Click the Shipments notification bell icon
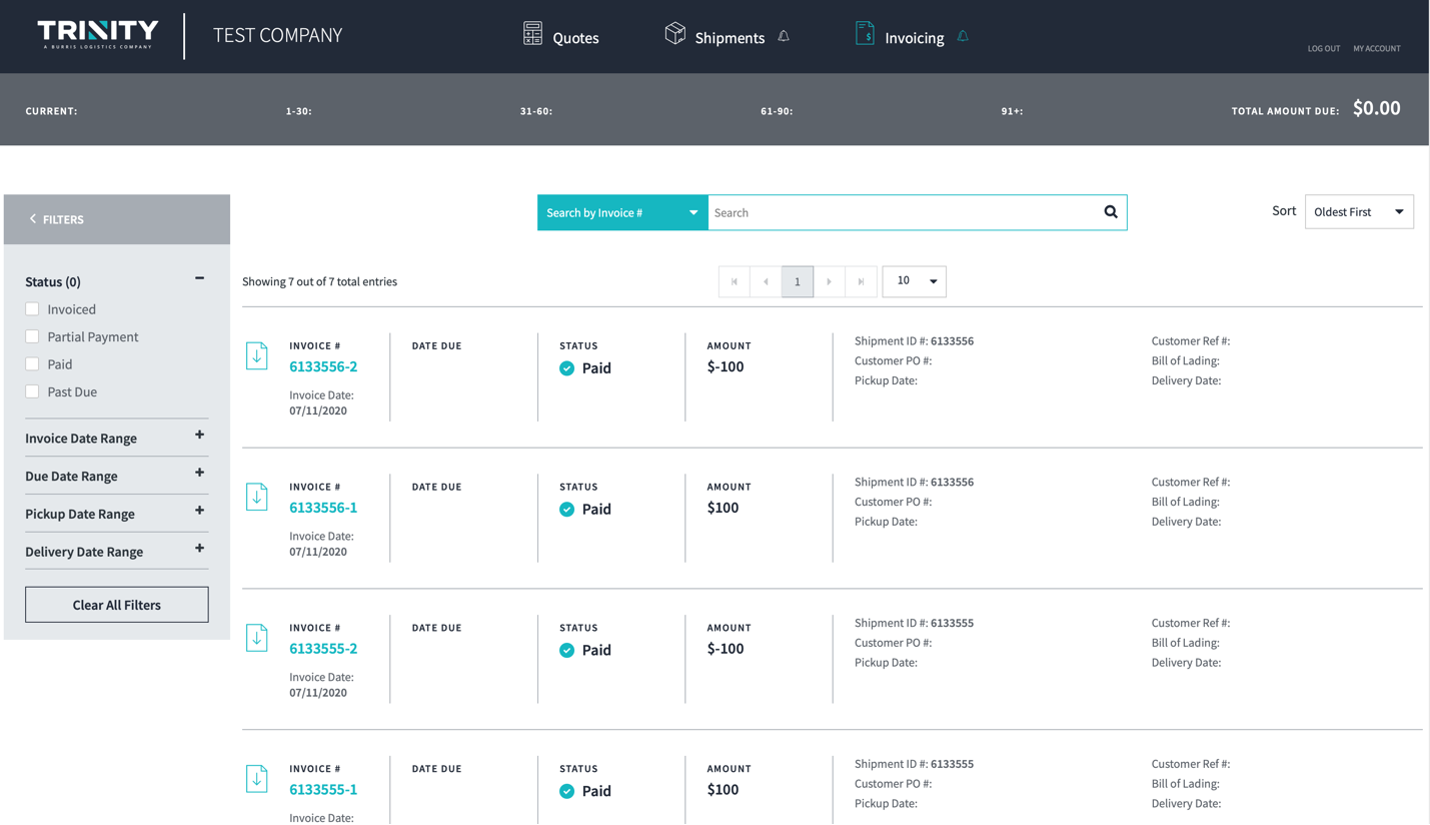Image resolution: width=1430 pixels, height=825 pixels. click(x=784, y=37)
